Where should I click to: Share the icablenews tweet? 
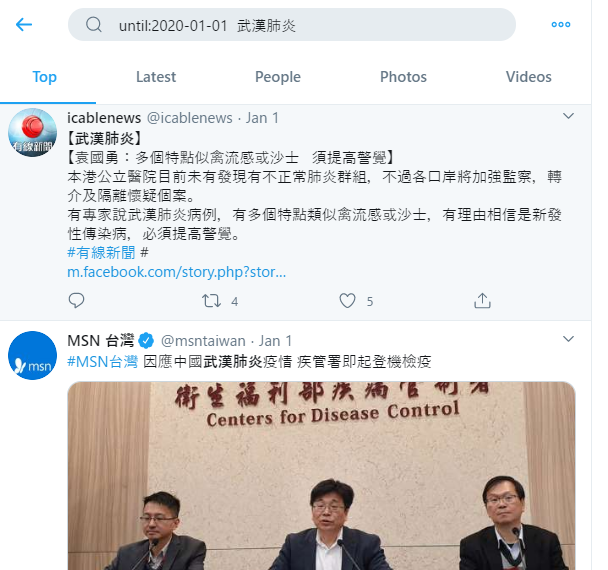[482, 301]
